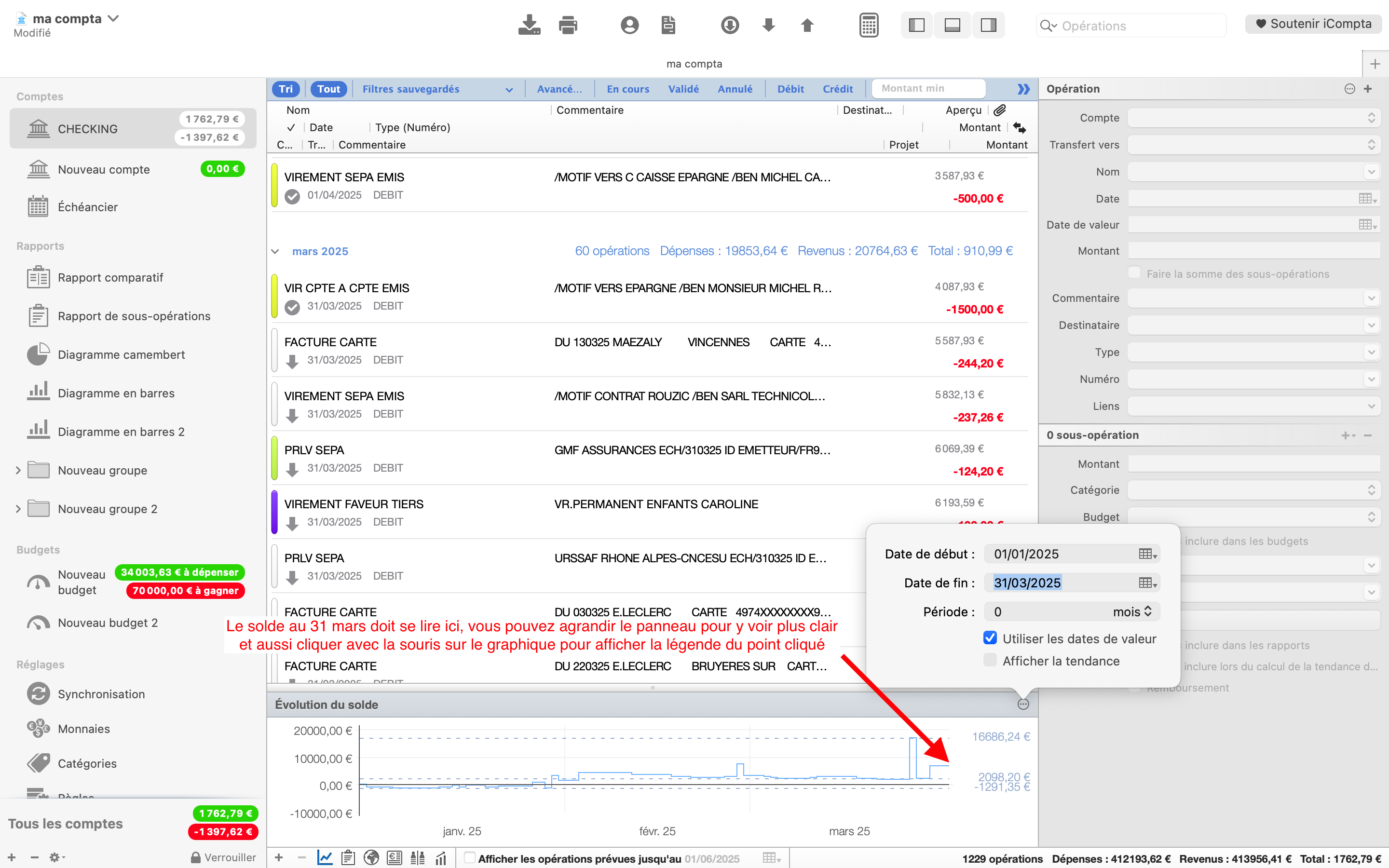Click the plus icon in Opération header
Screen dimensions: 1389x868
click(1368, 89)
